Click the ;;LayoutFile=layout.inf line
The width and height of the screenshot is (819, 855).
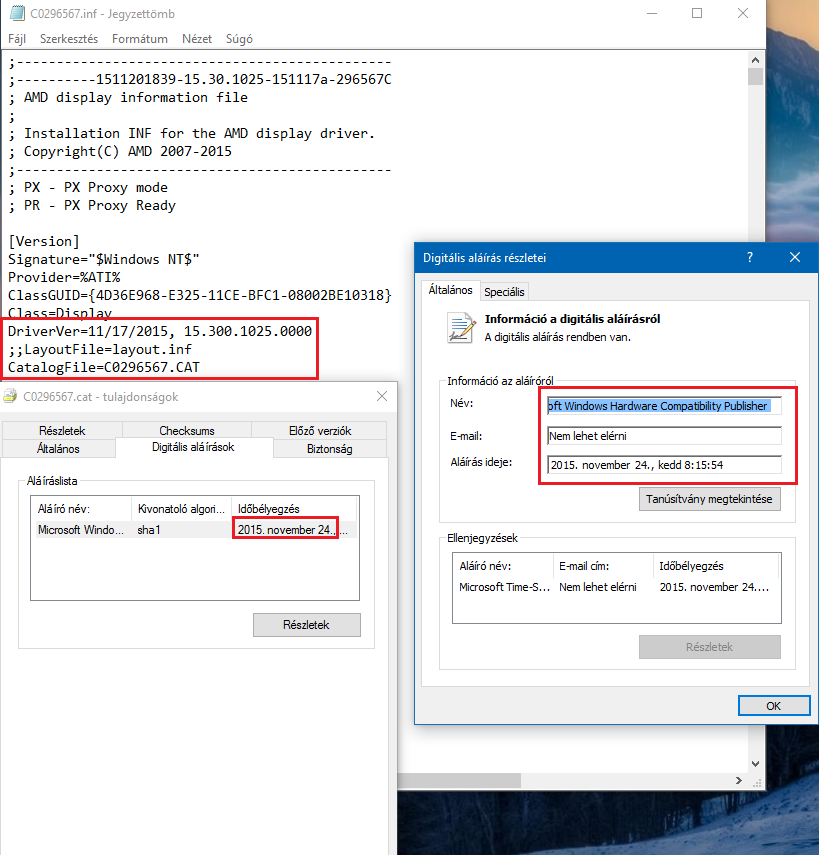(x=100, y=349)
